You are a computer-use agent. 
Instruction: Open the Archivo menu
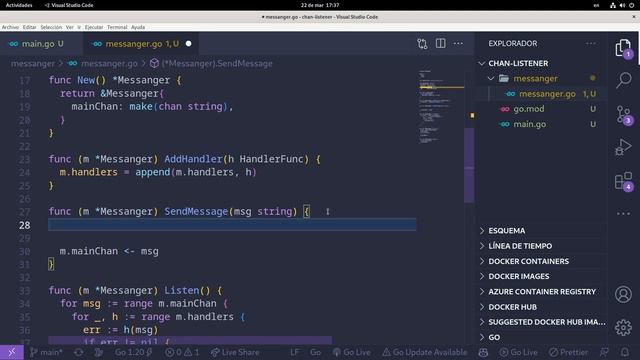coord(10,27)
